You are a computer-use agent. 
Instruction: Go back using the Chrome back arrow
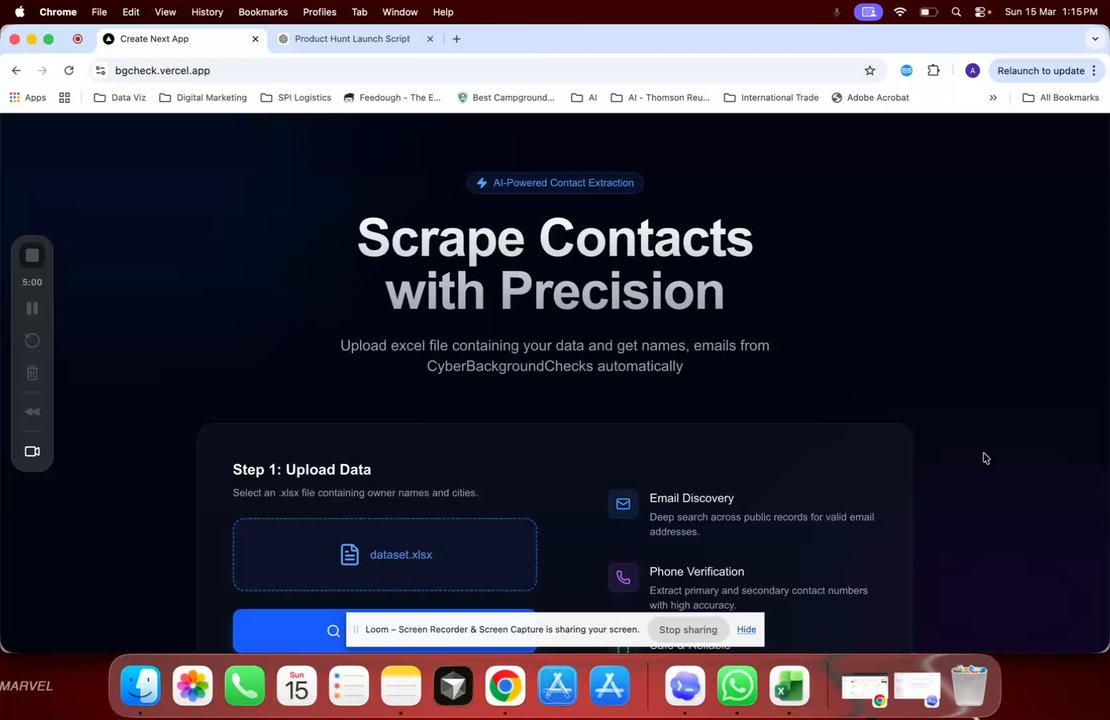tap(16, 70)
